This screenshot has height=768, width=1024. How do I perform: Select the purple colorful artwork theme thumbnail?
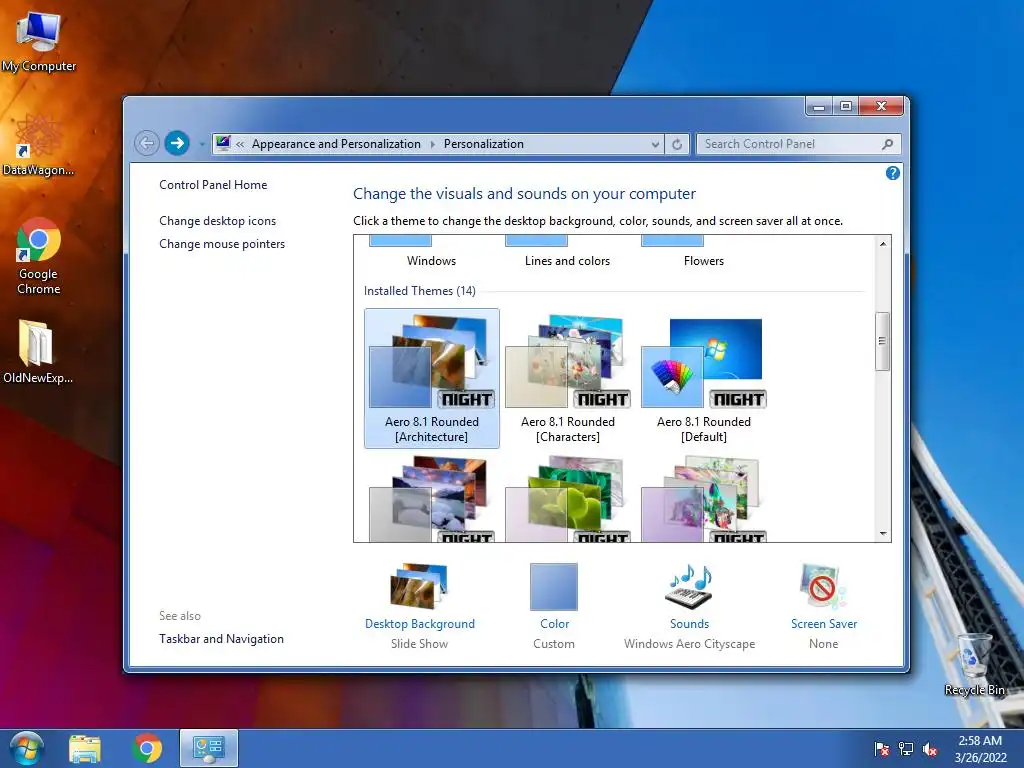(703, 499)
